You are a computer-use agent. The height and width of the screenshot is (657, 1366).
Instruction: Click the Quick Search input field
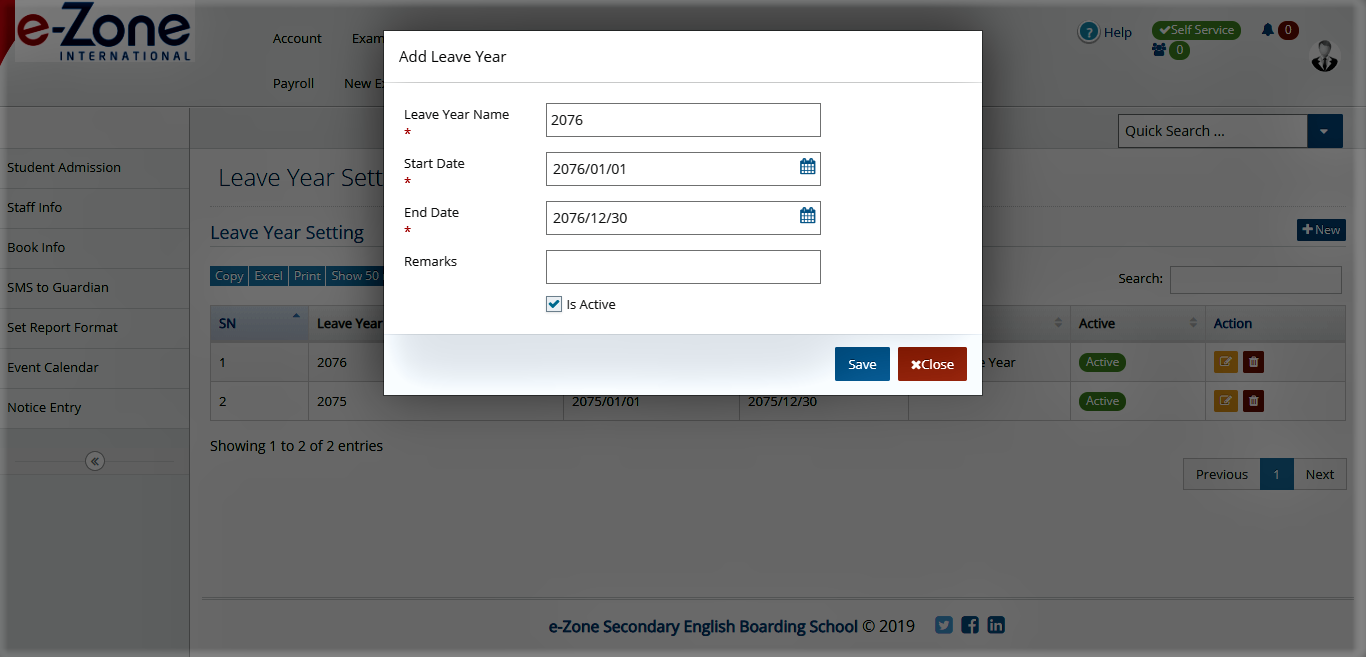(1213, 131)
